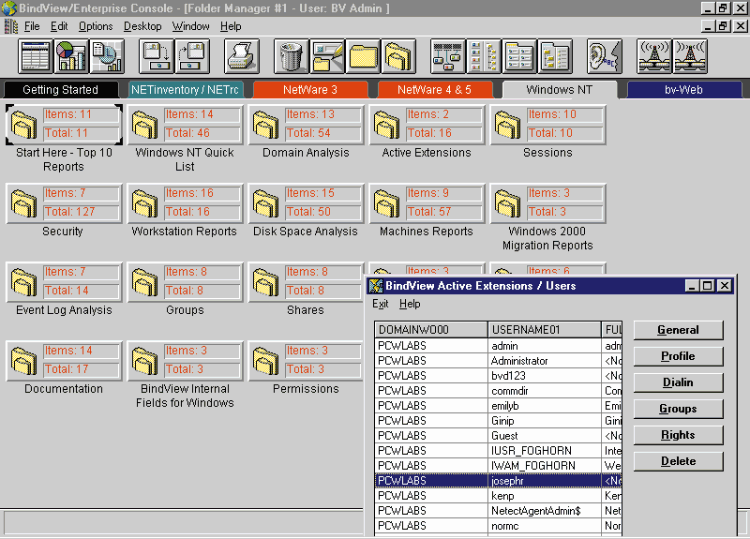
Task: Open the Desktop menu
Action: point(143,26)
